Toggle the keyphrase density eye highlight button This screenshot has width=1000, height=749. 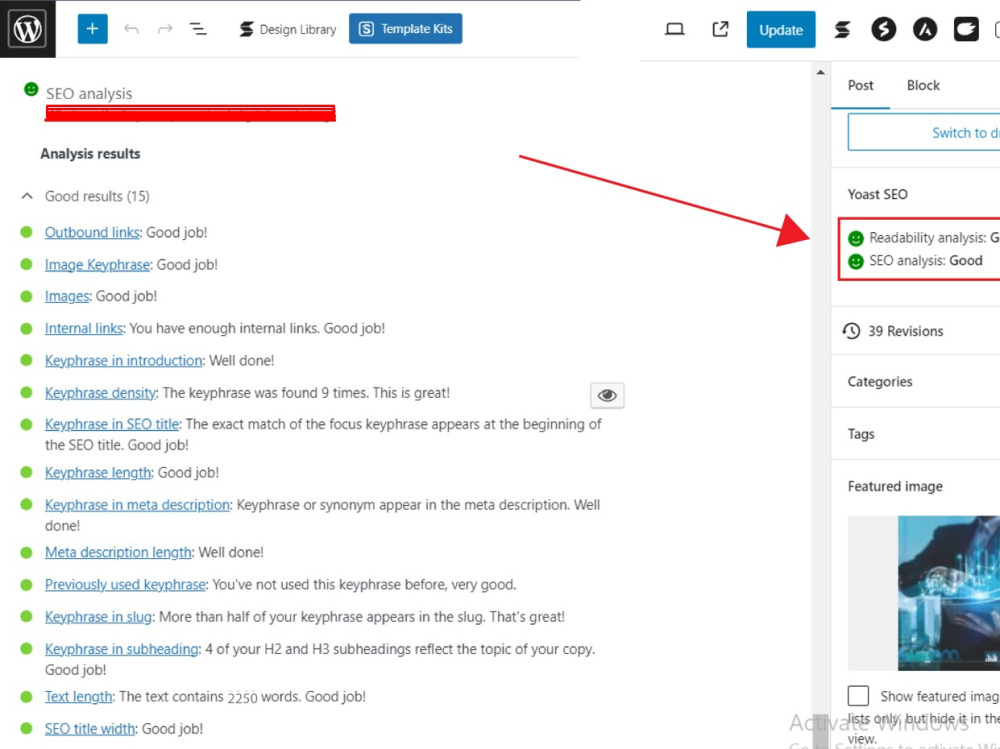pos(607,396)
